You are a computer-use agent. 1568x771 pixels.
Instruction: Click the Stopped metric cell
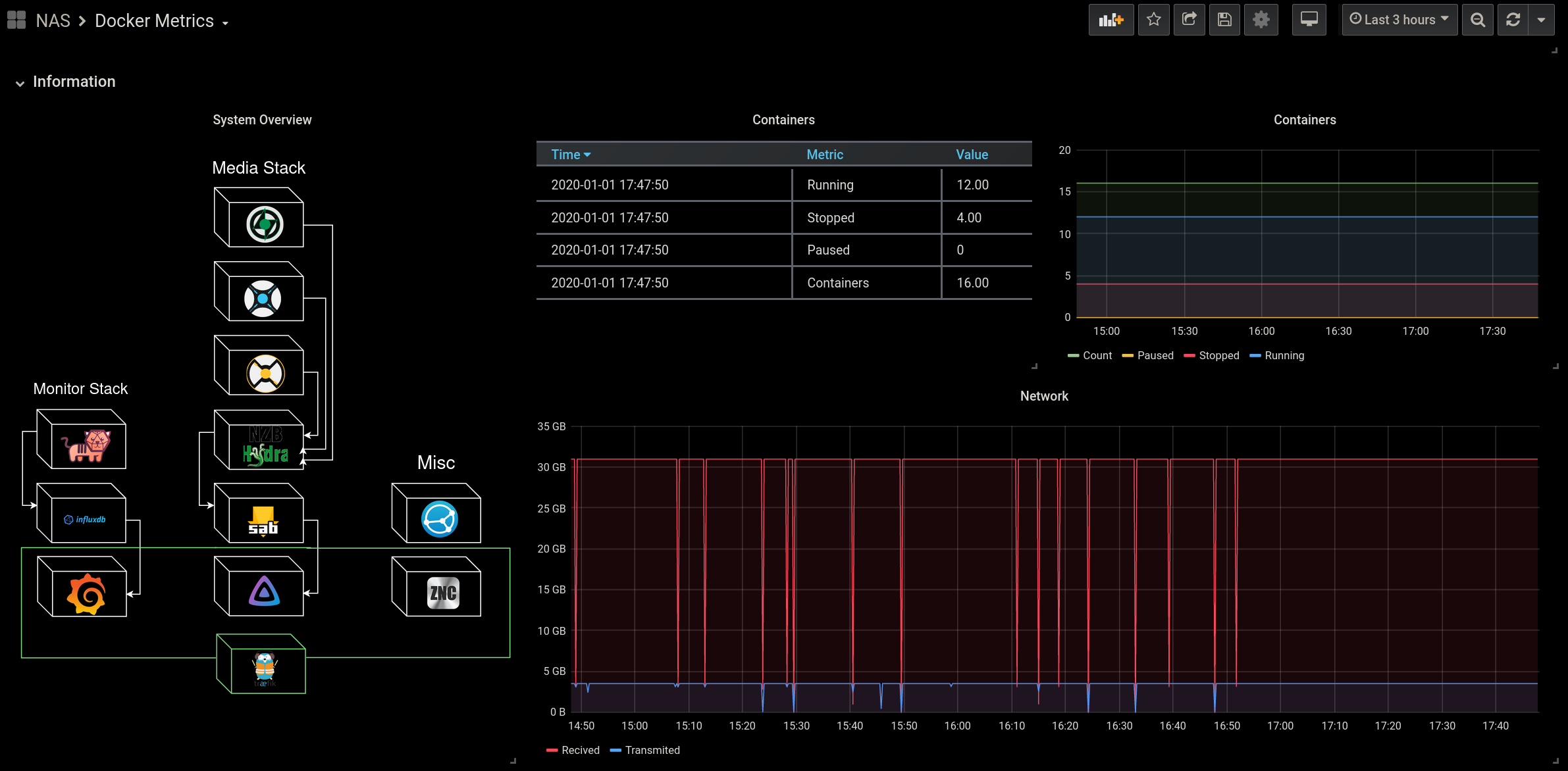pyautogui.click(x=867, y=218)
